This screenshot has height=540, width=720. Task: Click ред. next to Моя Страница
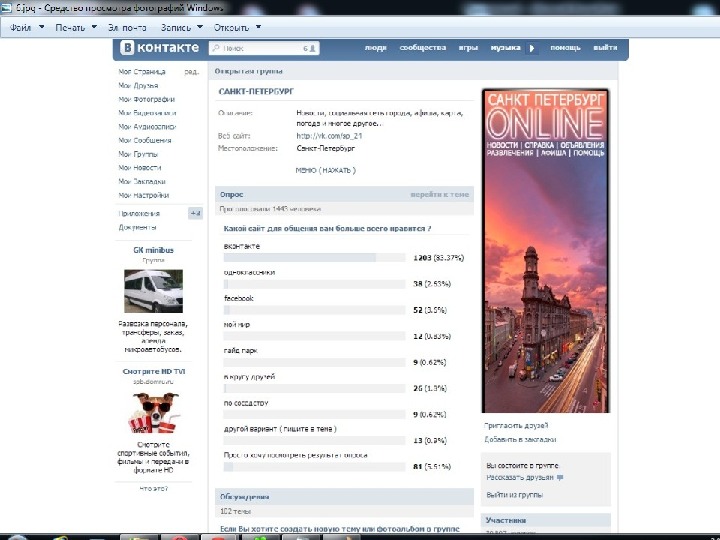point(191,72)
